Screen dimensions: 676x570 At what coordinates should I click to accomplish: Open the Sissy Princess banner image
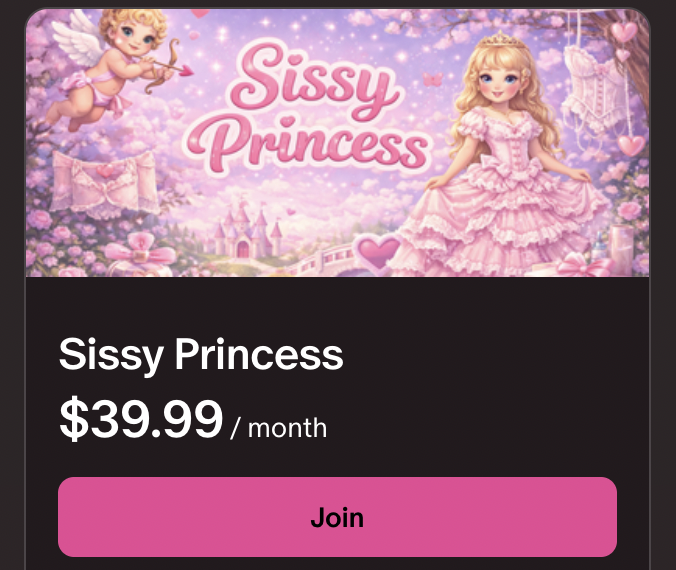pyautogui.click(x=337, y=143)
